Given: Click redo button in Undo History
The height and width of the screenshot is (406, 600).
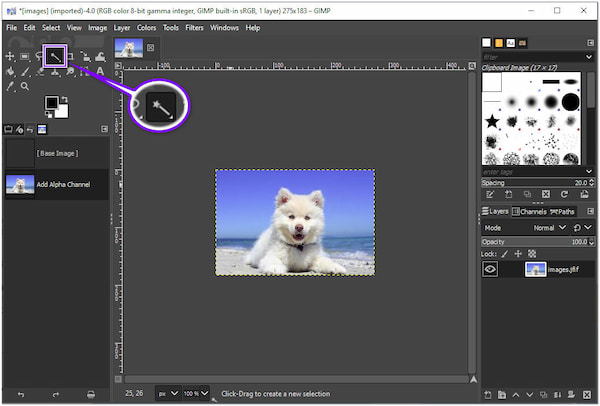Looking at the screenshot, I should (x=56, y=394).
